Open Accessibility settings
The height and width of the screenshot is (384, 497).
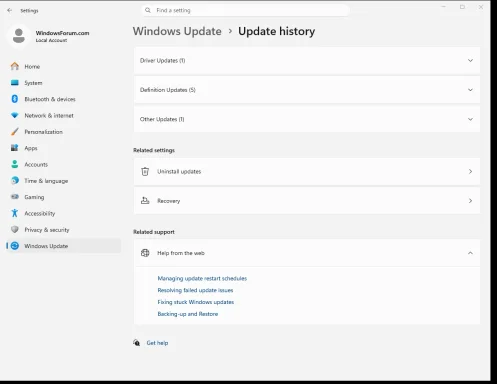pos(63,213)
